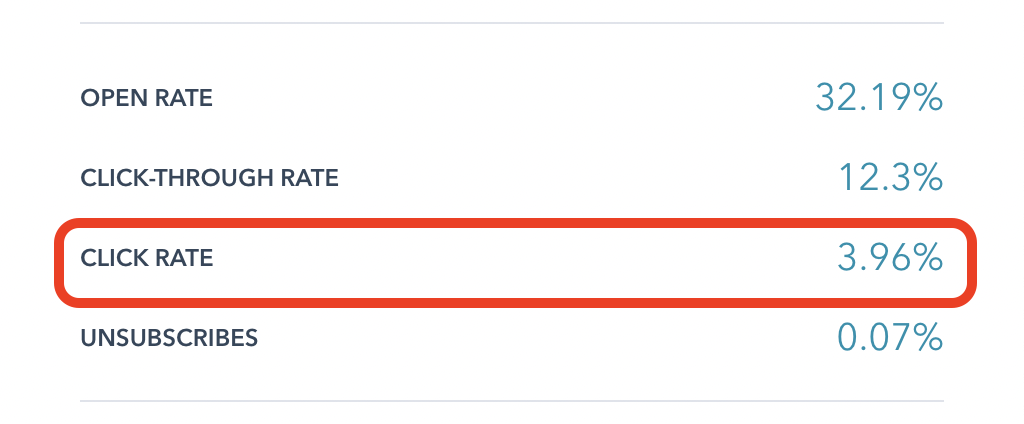Click the UNSUBSCRIBES label
This screenshot has height=424, width=1024.
click(169, 338)
